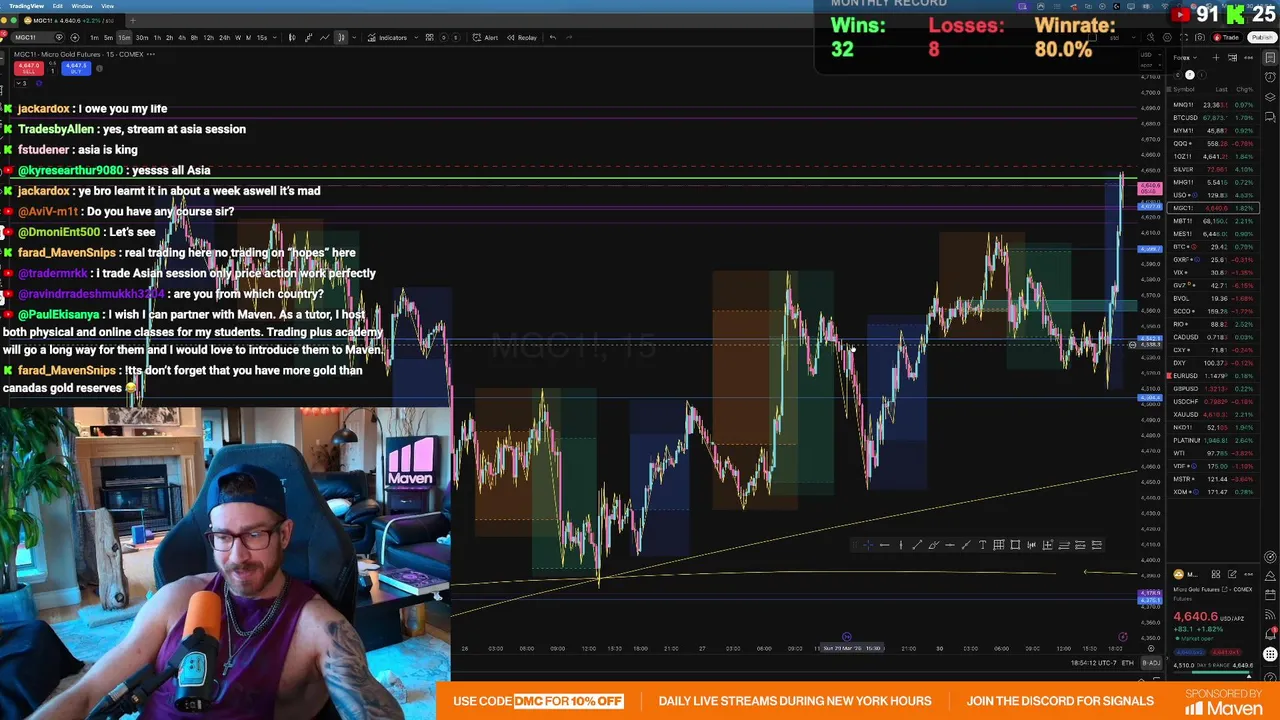Select SILVER row in the watchlist
Viewport: 1280px width, 720px height.
click(1213, 169)
